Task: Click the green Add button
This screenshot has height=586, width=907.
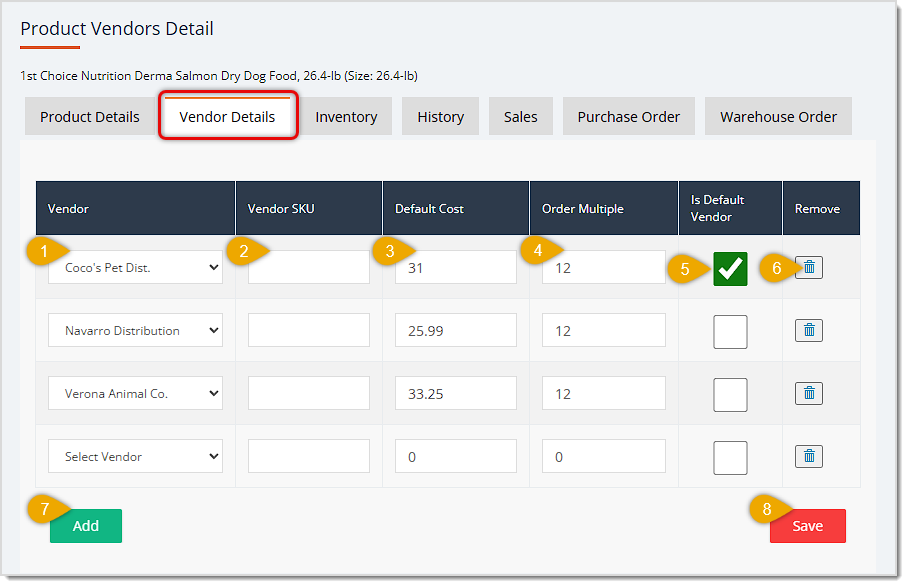Action: point(86,526)
